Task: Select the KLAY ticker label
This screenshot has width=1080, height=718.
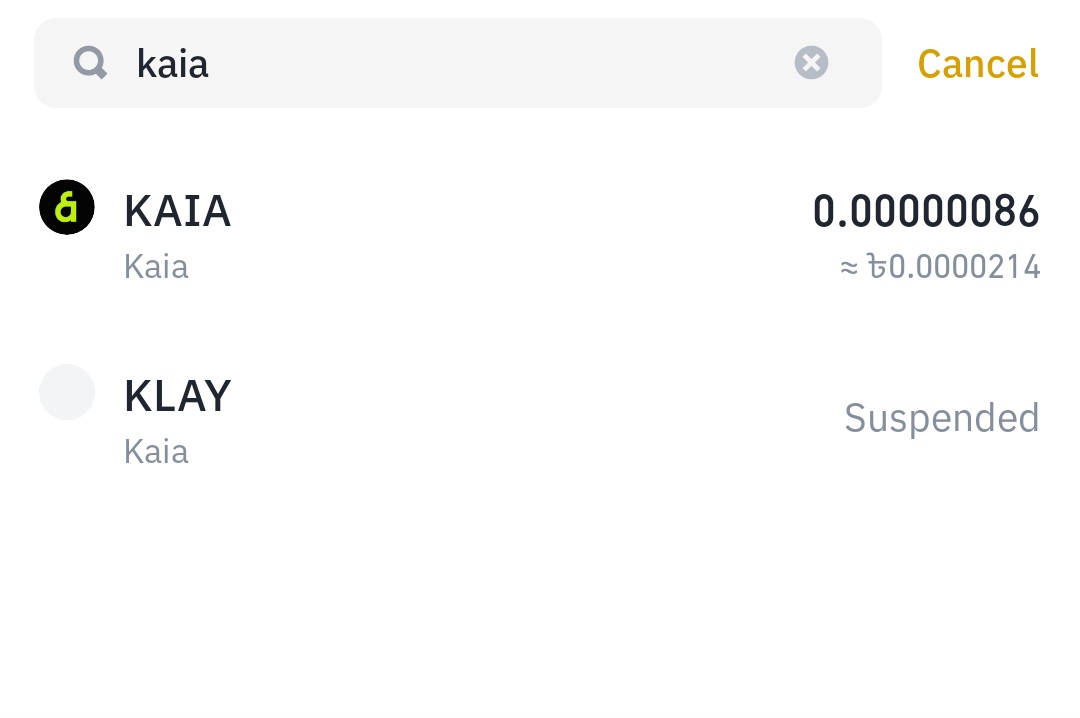Action: [177, 396]
